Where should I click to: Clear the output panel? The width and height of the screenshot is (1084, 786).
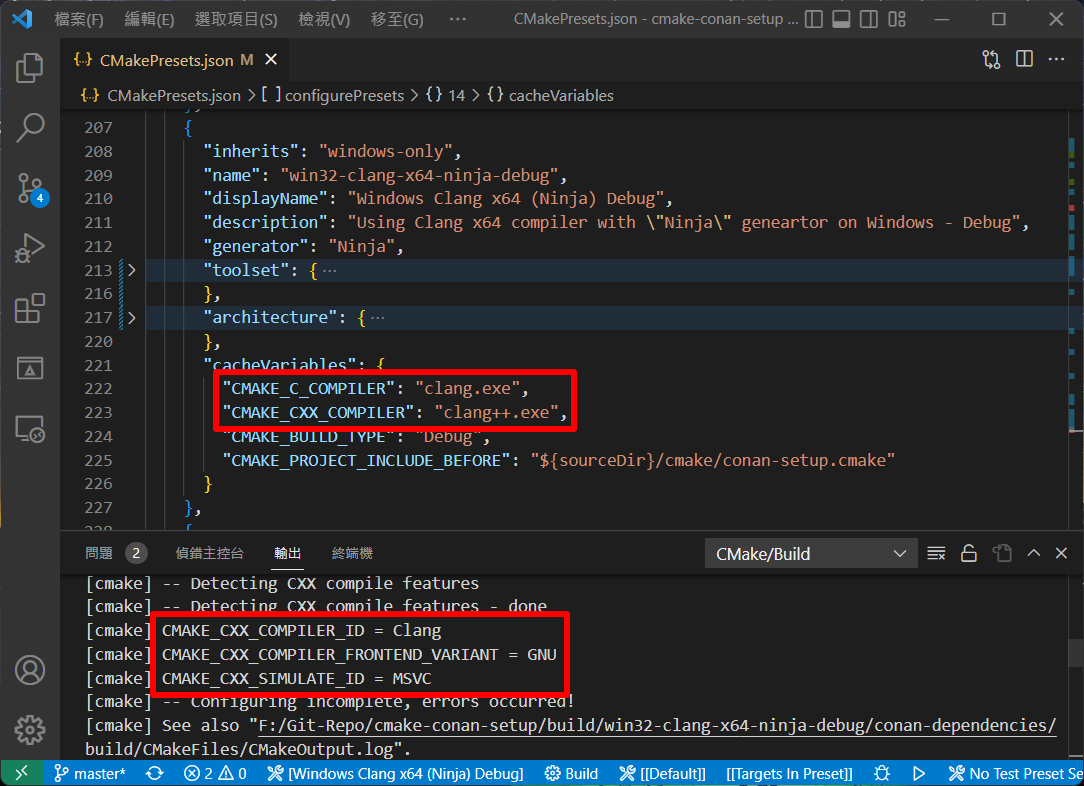936,553
